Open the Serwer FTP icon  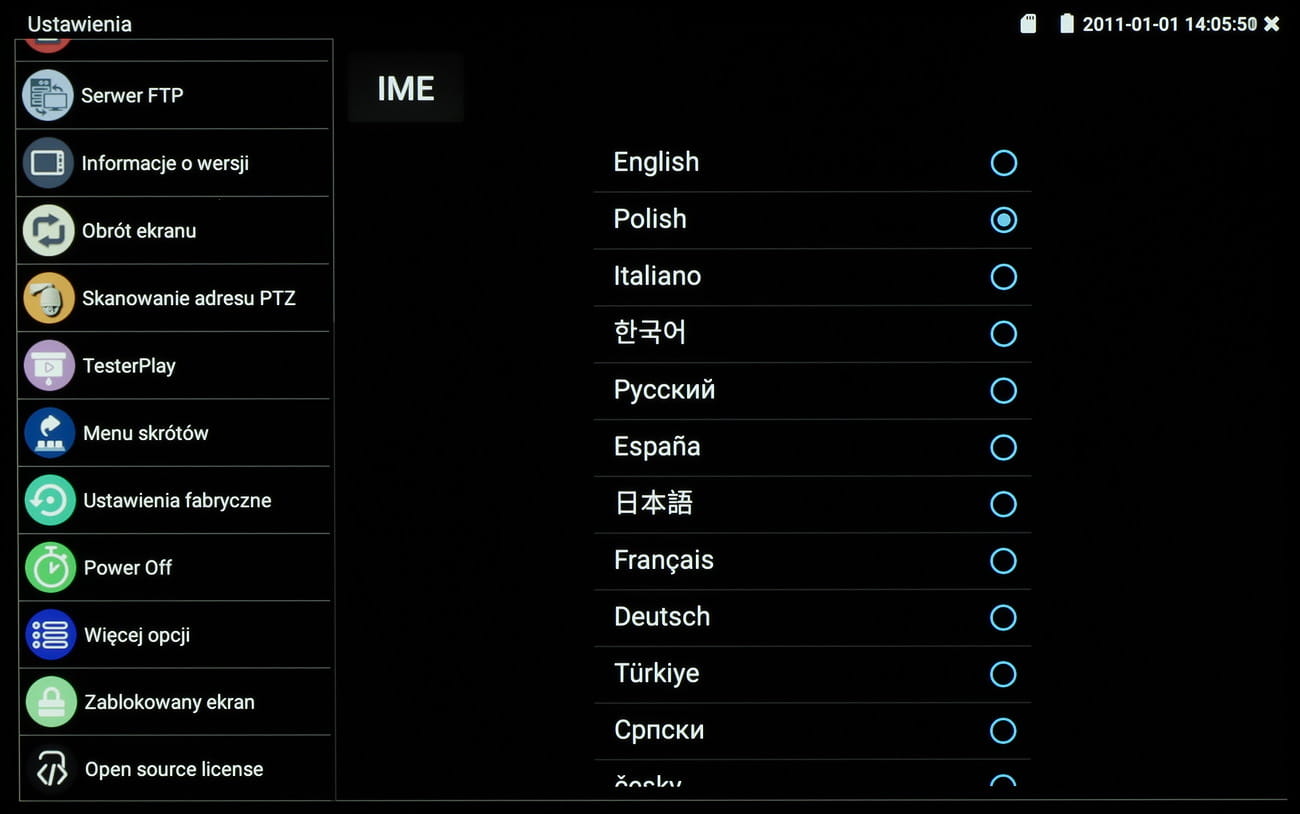click(x=48, y=96)
